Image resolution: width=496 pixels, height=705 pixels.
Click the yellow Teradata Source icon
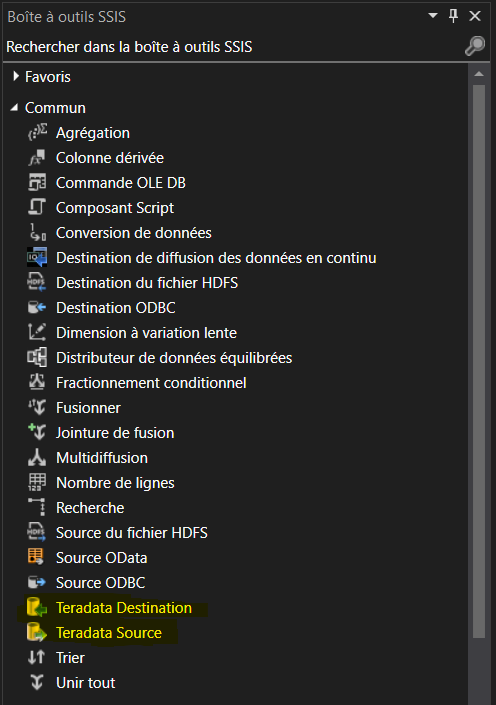coord(37,633)
